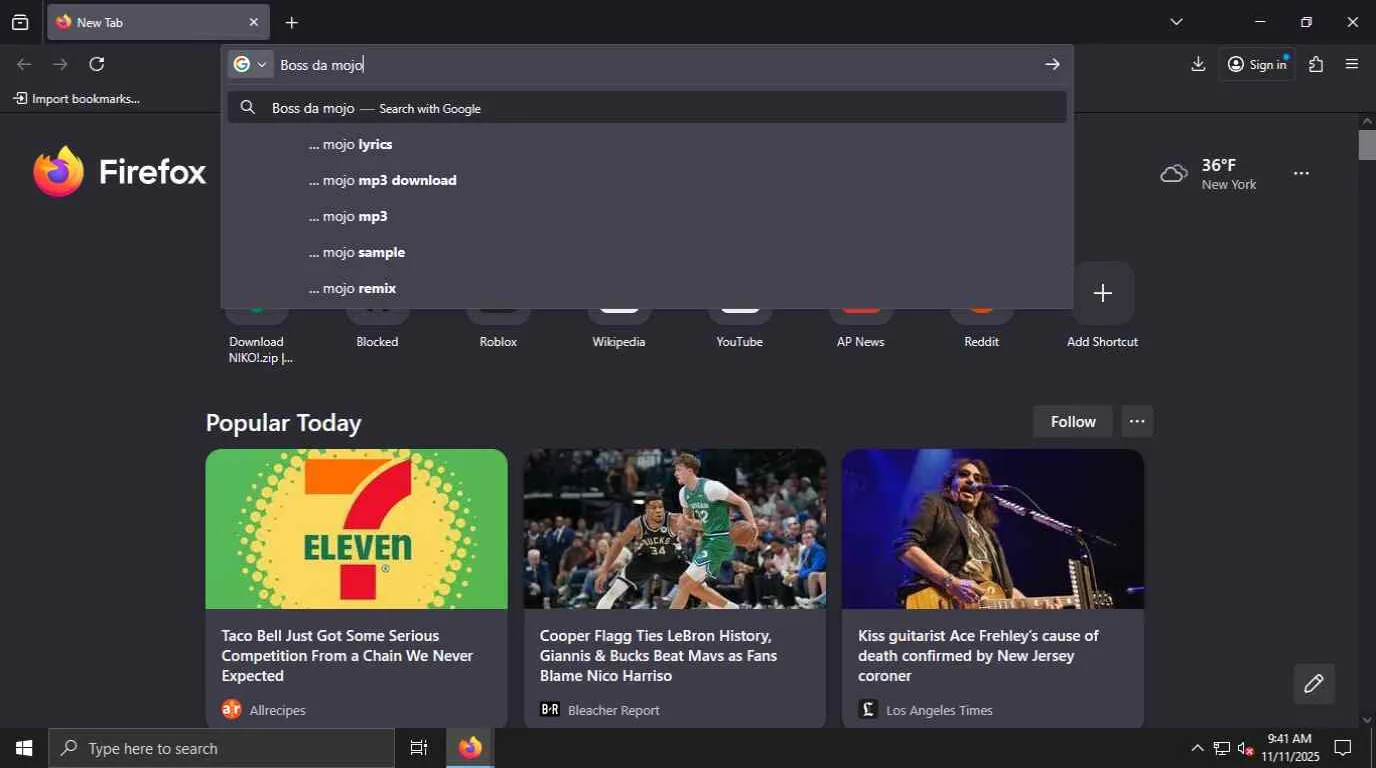Submit the search with the go arrow

1052,64
